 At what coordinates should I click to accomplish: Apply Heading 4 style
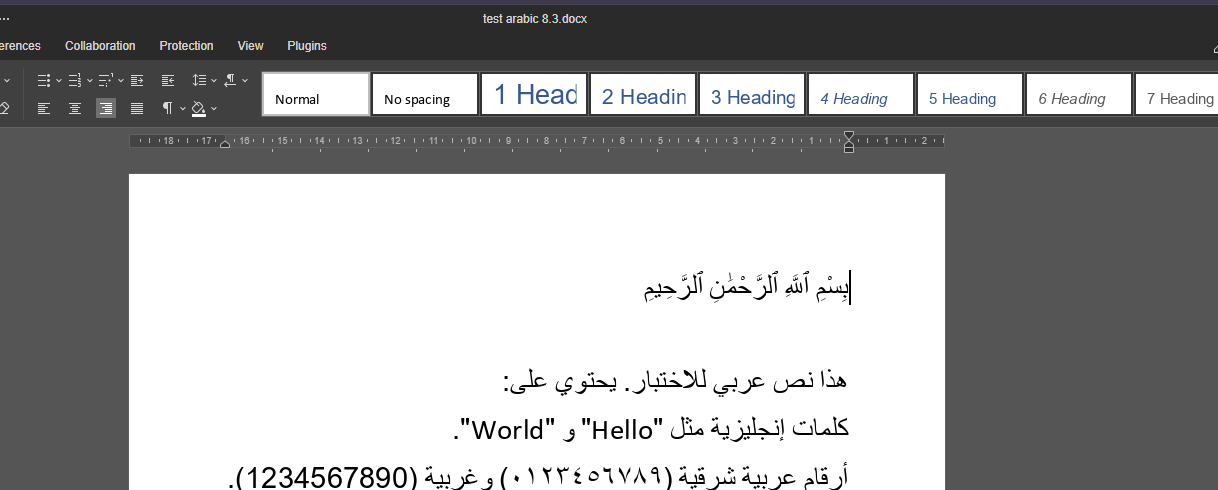click(861, 94)
